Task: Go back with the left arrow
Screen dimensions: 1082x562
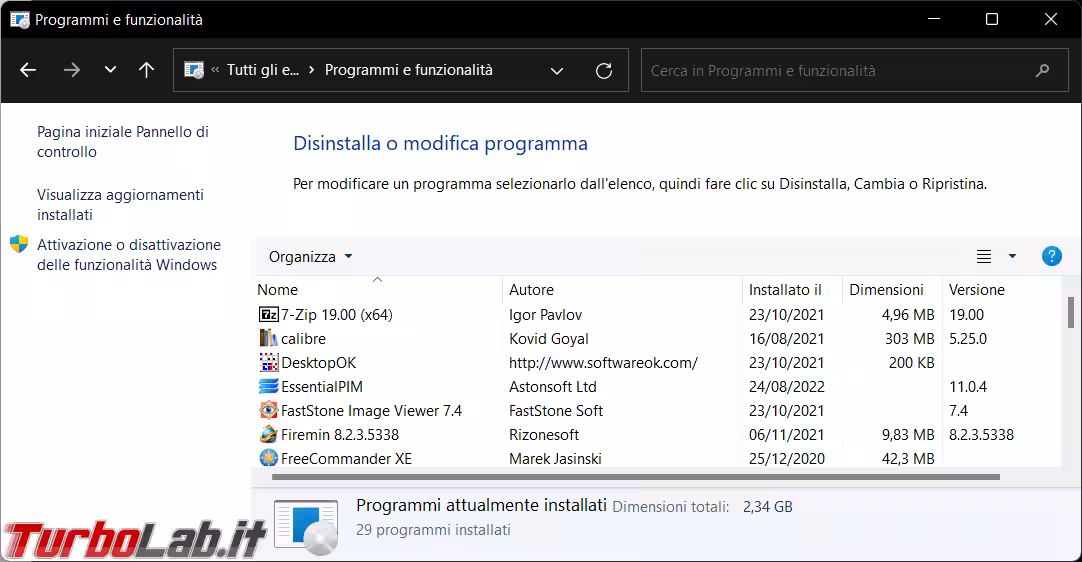Action: point(28,71)
